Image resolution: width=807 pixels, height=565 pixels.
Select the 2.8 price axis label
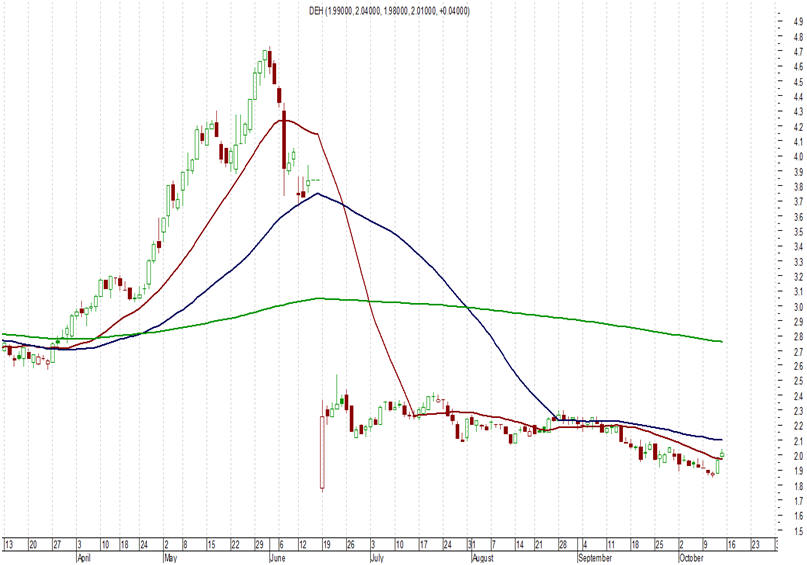click(x=798, y=337)
